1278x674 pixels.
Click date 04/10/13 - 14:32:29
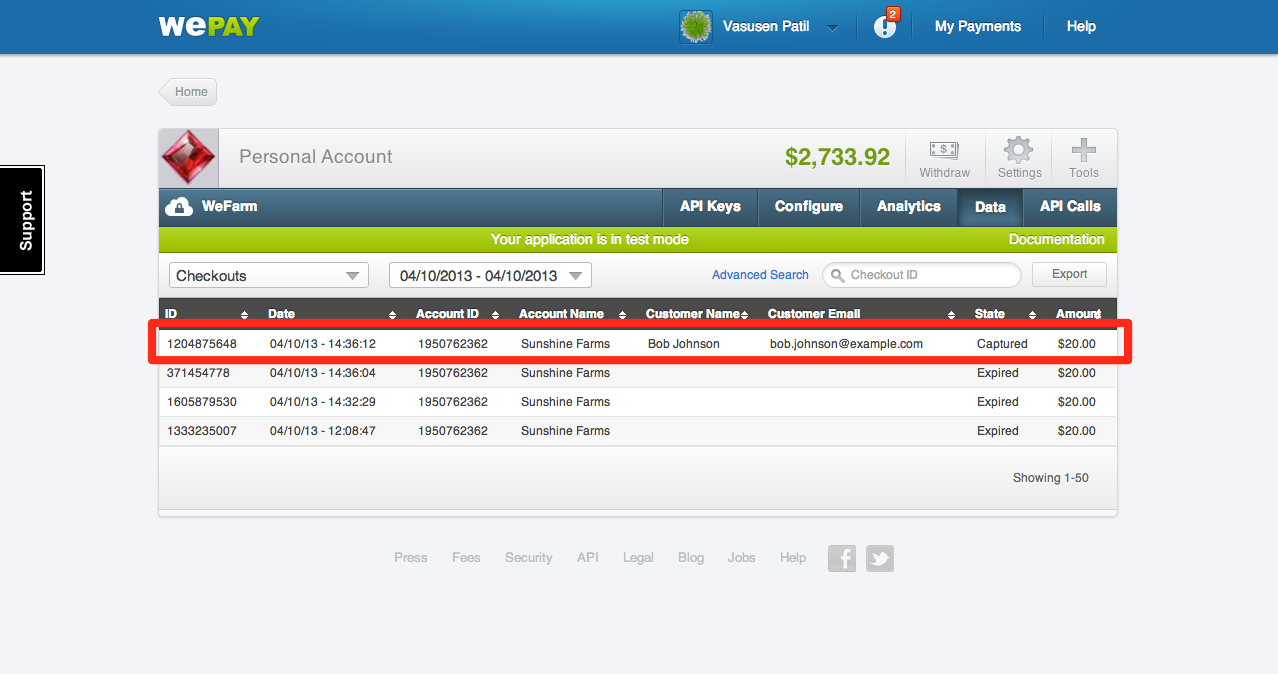click(323, 402)
